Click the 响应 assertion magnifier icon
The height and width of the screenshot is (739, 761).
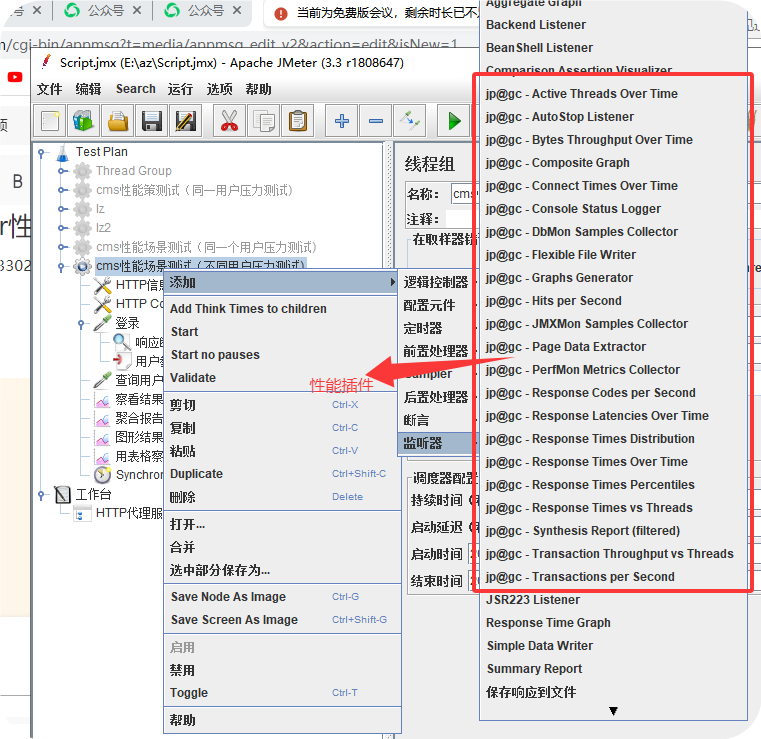[x=122, y=342]
